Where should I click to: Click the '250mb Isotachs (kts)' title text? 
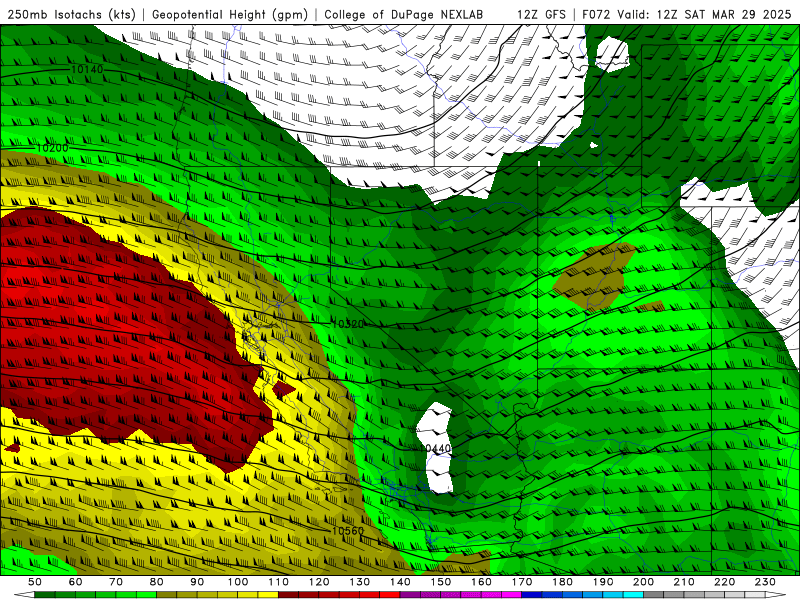71,14
